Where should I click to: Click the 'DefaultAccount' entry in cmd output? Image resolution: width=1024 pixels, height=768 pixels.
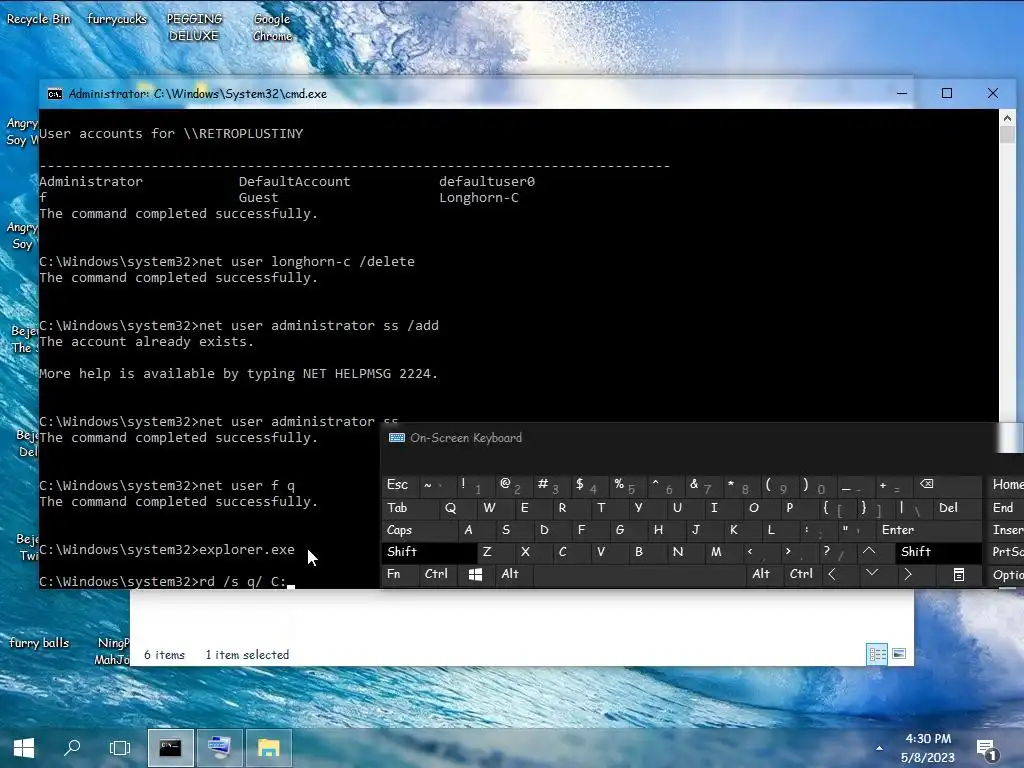295,182
